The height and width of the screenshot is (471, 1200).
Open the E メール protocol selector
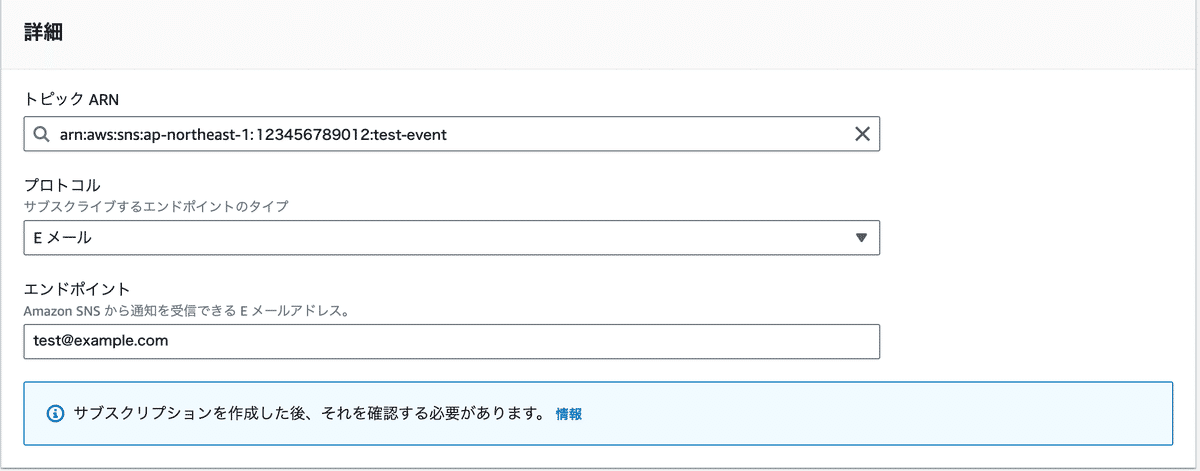tap(452, 238)
